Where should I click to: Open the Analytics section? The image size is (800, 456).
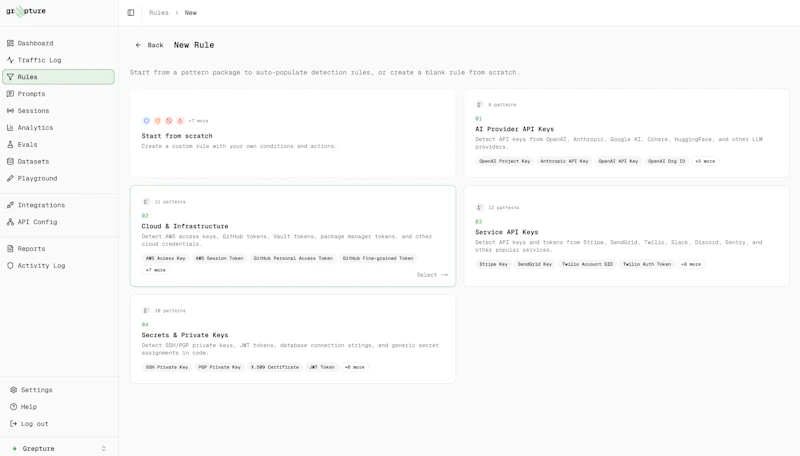[x=59, y=128]
